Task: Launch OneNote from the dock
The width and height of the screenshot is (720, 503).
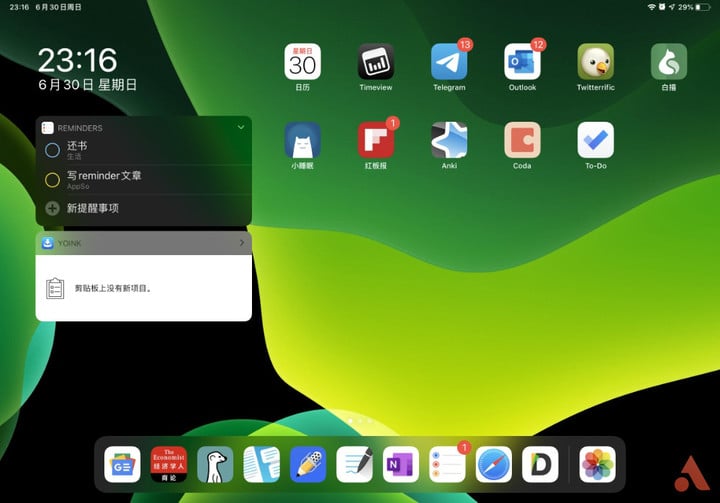Action: pos(401,464)
